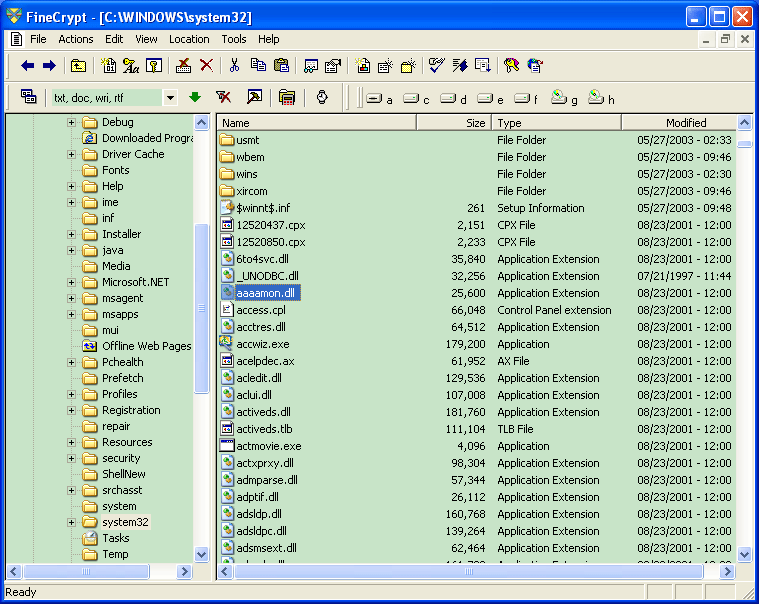Paste with the clipboard toolbar icon

click(281, 65)
